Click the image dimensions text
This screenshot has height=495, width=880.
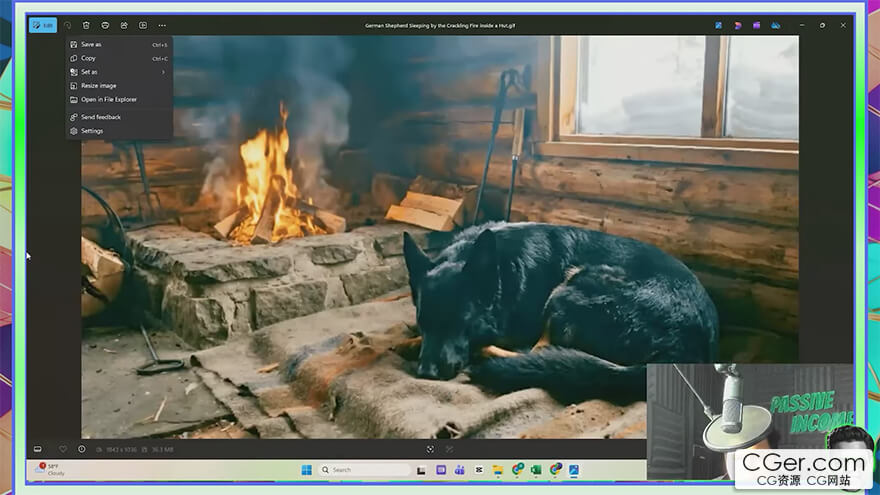(x=121, y=450)
